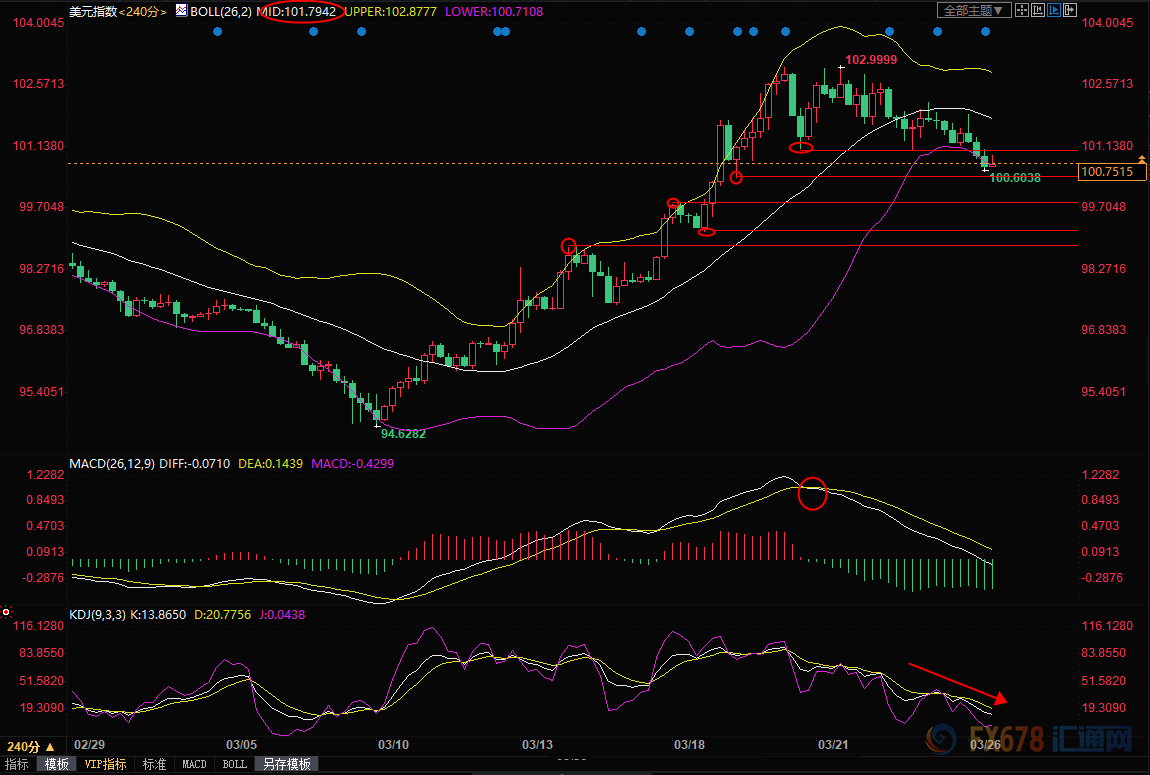Click the BOLL indicator icon beside 美元指数 title
This screenshot has width=1150, height=775.
(x=180, y=11)
